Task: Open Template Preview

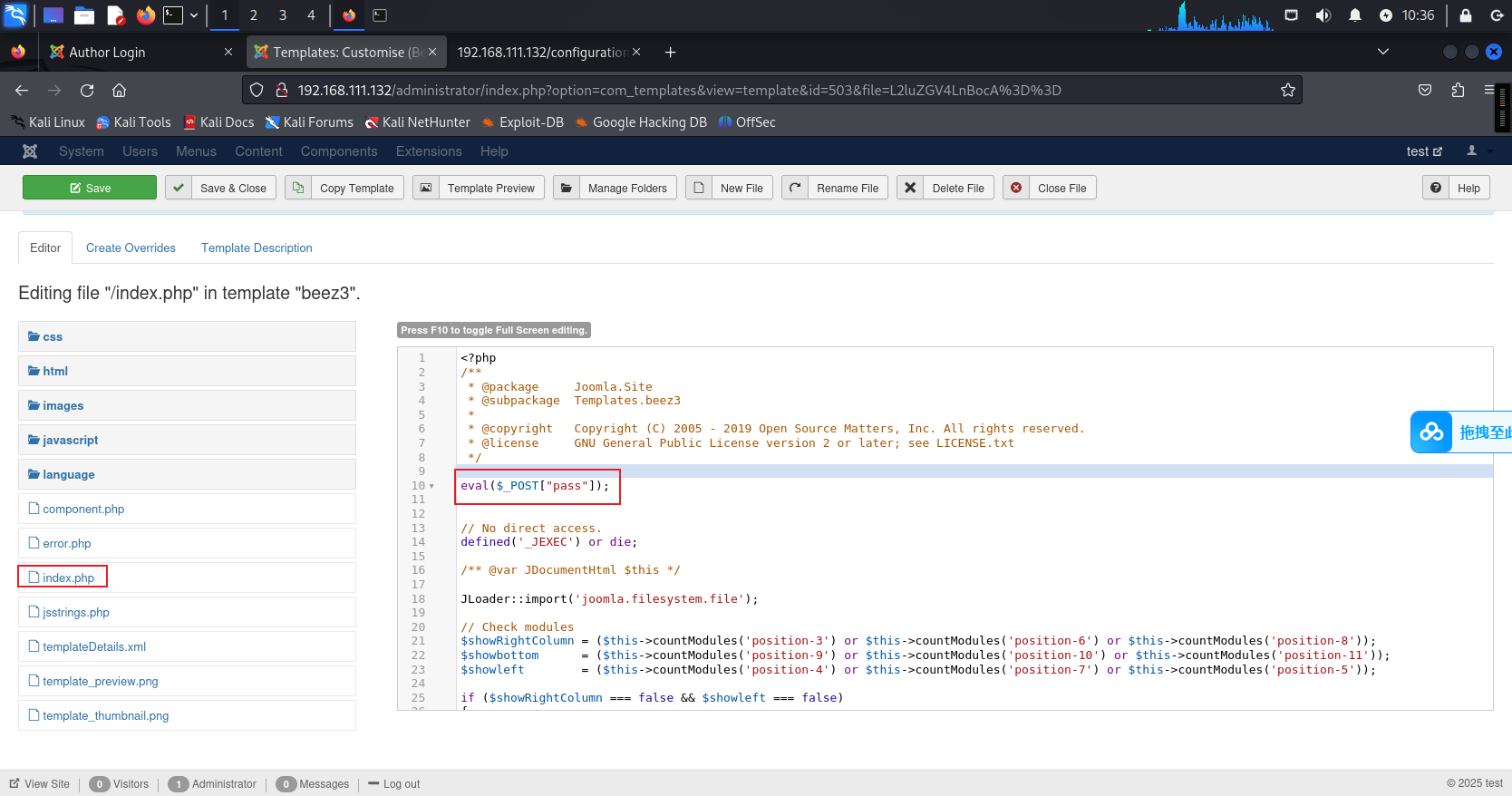Action: 479,188
